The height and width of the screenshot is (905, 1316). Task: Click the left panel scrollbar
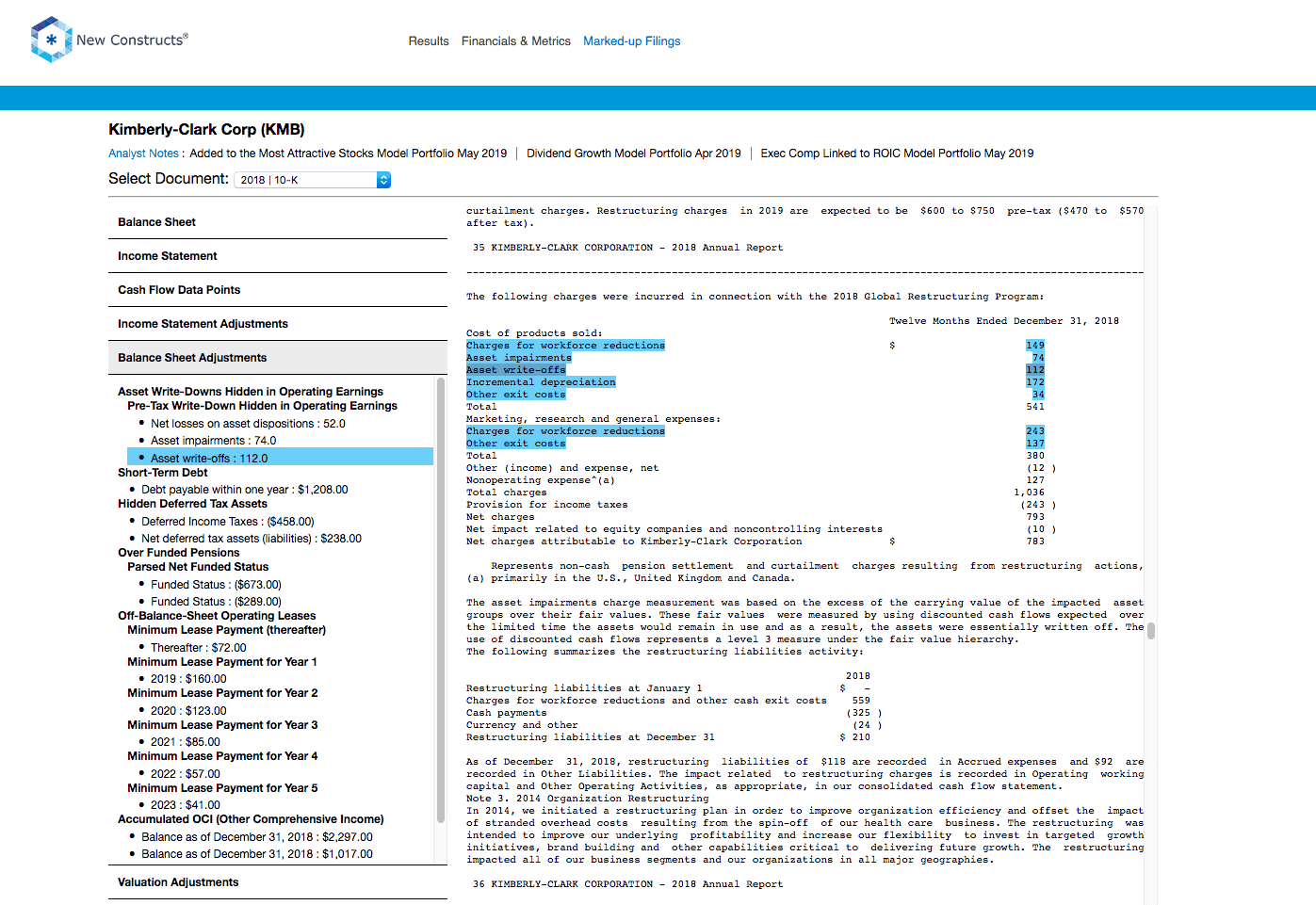pyautogui.click(x=440, y=600)
